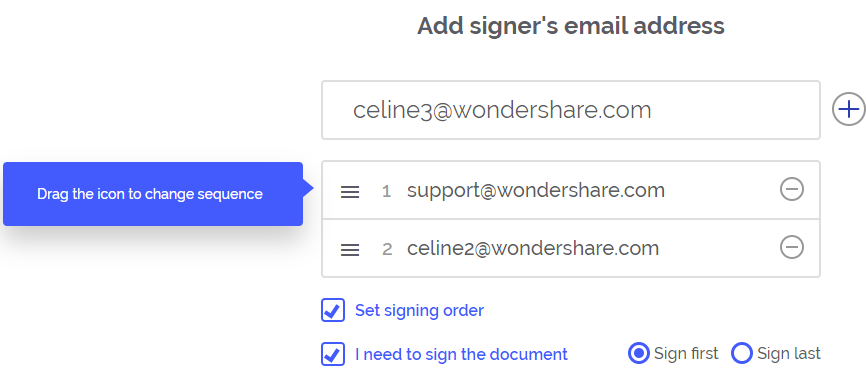This screenshot has width=866, height=378.
Task: Click sequence number 1 in signer list
Action: pos(387,192)
